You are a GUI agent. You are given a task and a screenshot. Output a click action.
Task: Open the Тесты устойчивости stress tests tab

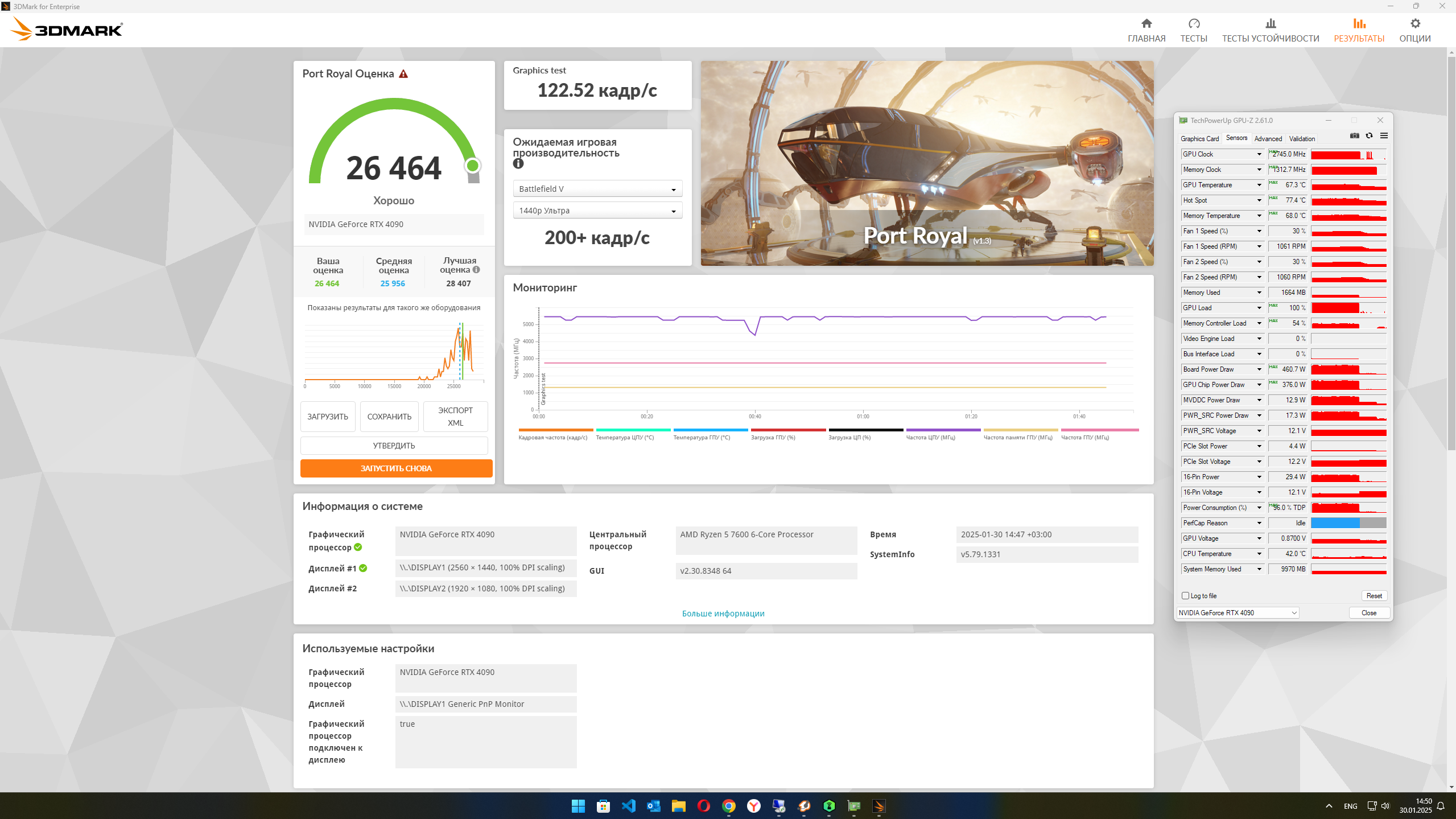(1271, 30)
